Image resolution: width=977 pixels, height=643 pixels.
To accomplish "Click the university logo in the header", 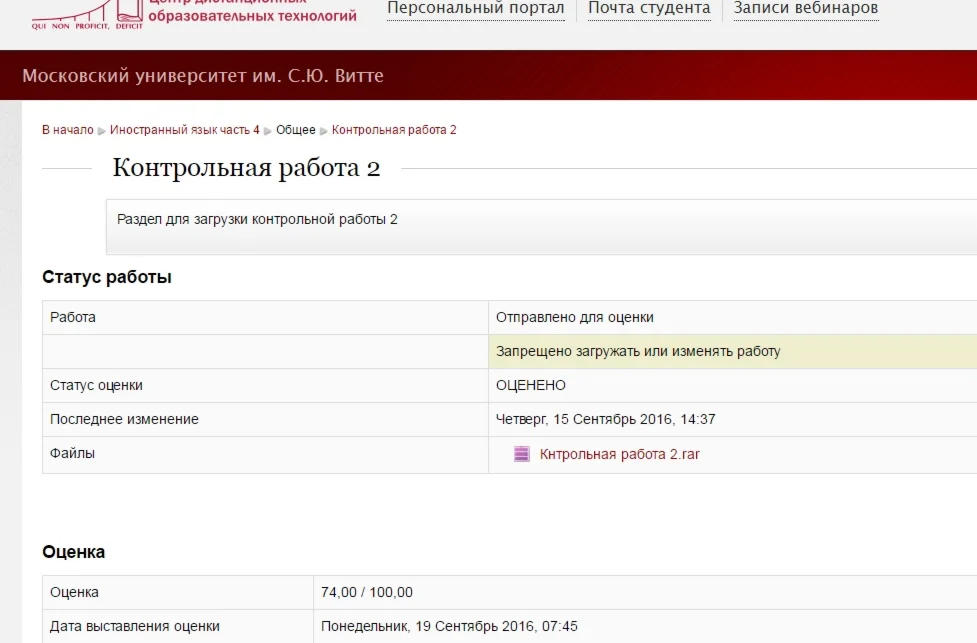I will tap(86, 14).
